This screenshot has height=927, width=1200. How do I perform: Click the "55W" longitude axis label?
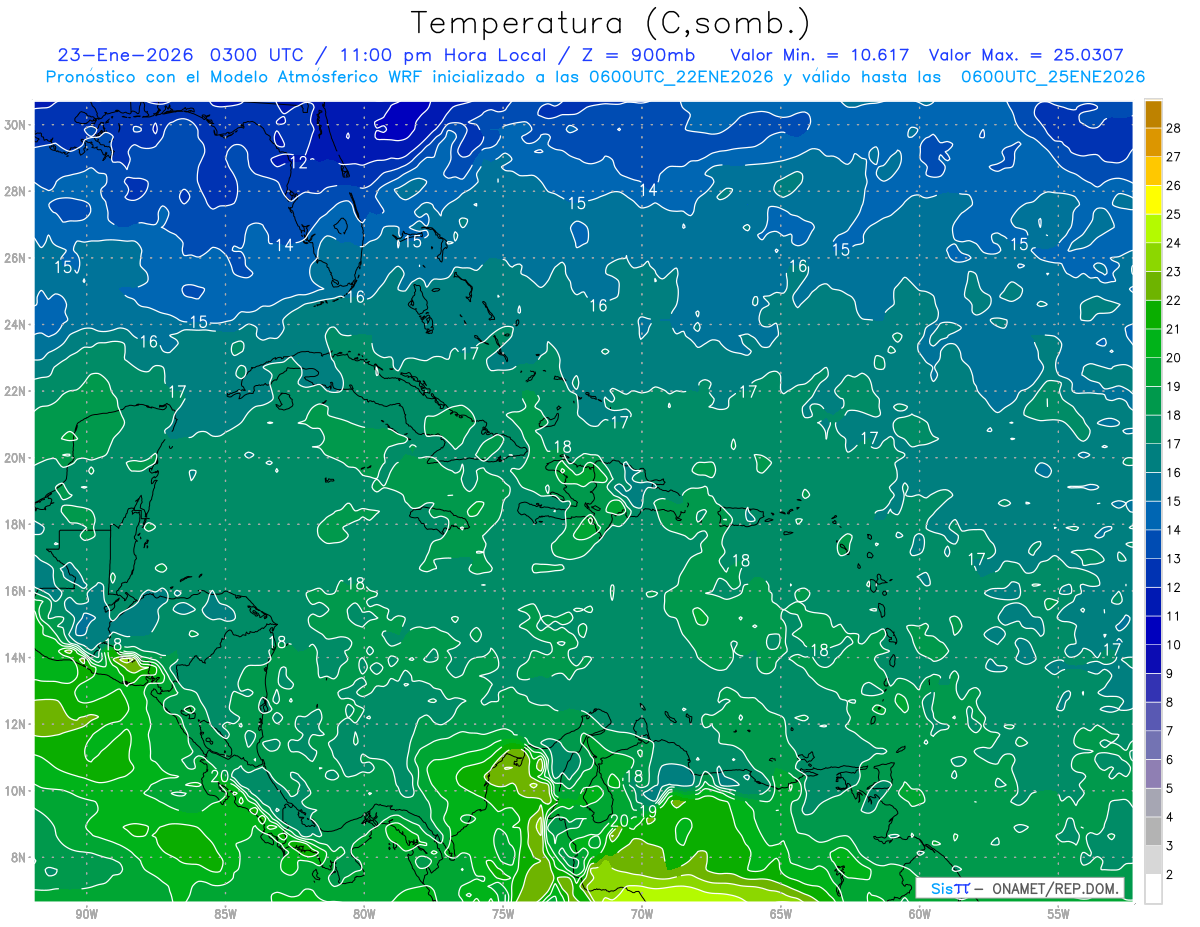pos(1059,915)
